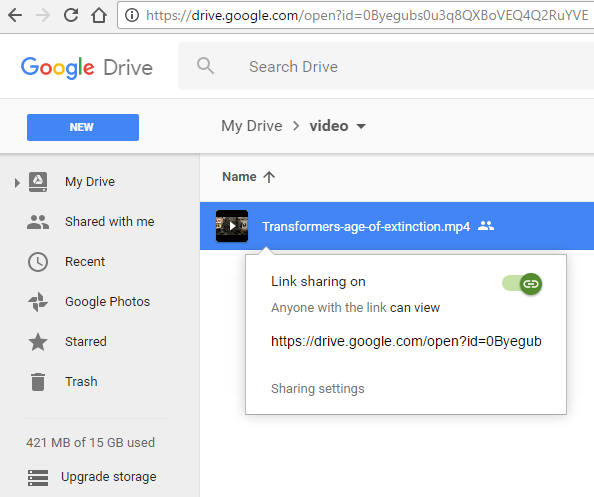Open the browser home page icon

[x=99, y=15]
